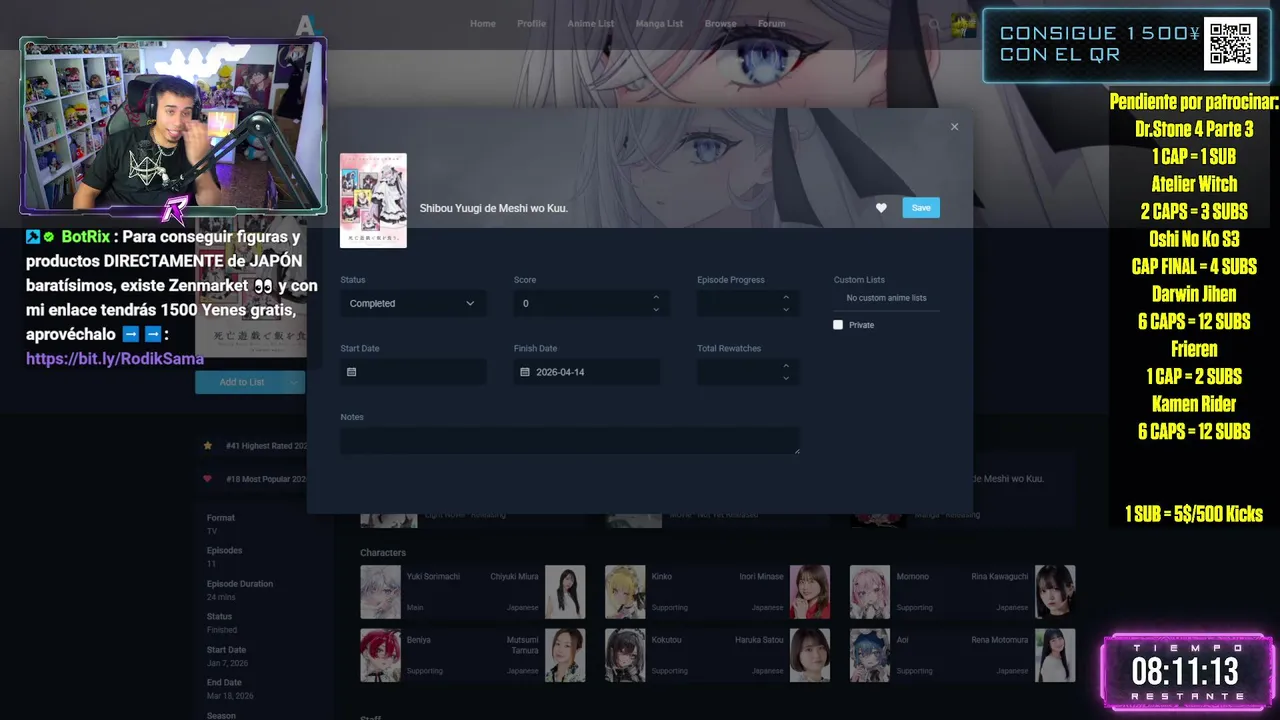Click the Kokutou character name

(x=666, y=640)
